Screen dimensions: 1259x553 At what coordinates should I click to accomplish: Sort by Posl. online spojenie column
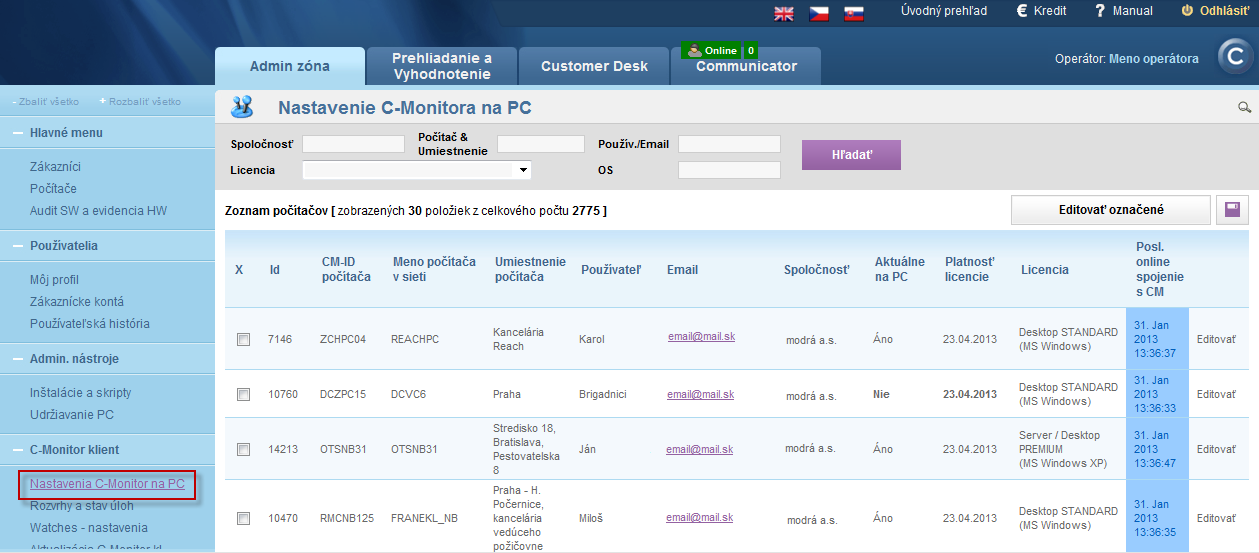point(1160,269)
